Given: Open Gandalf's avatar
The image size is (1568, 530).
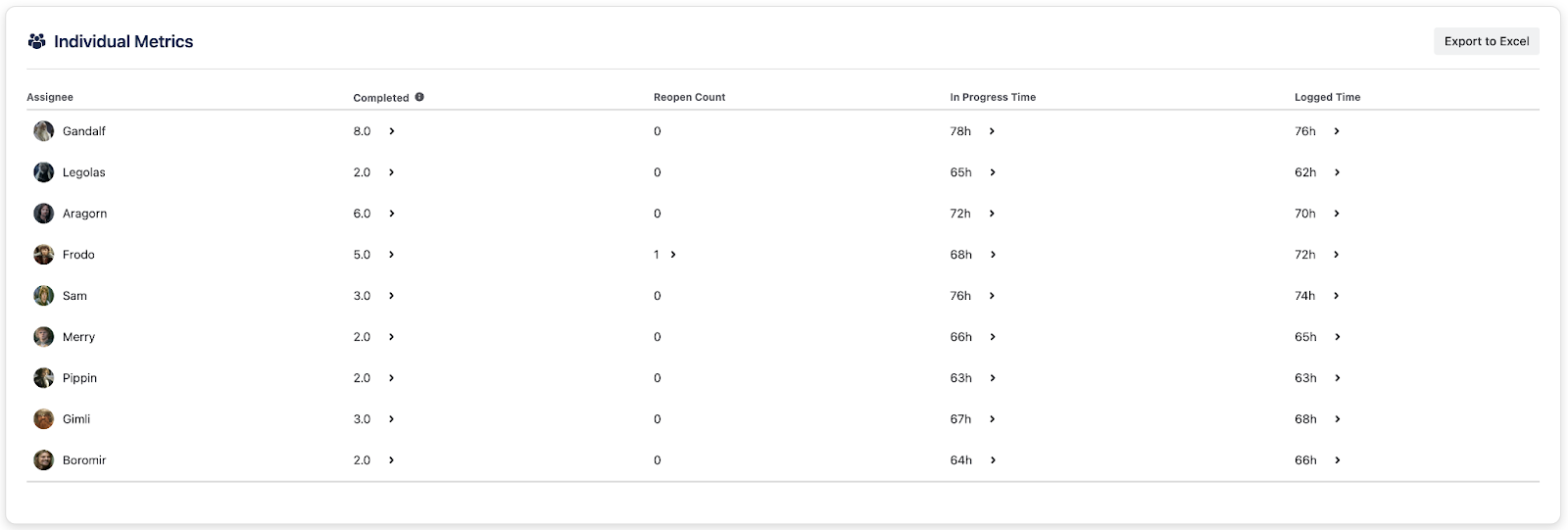Looking at the screenshot, I should point(43,131).
